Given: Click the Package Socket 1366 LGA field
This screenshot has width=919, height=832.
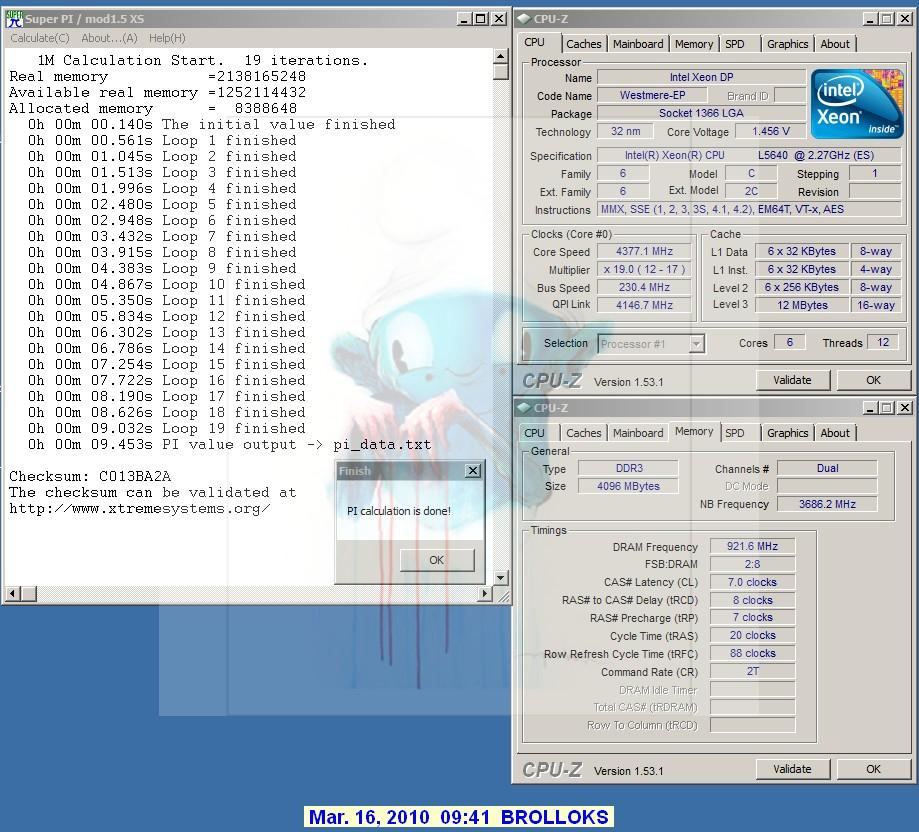Looking at the screenshot, I should pyautogui.click(x=702, y=113).
